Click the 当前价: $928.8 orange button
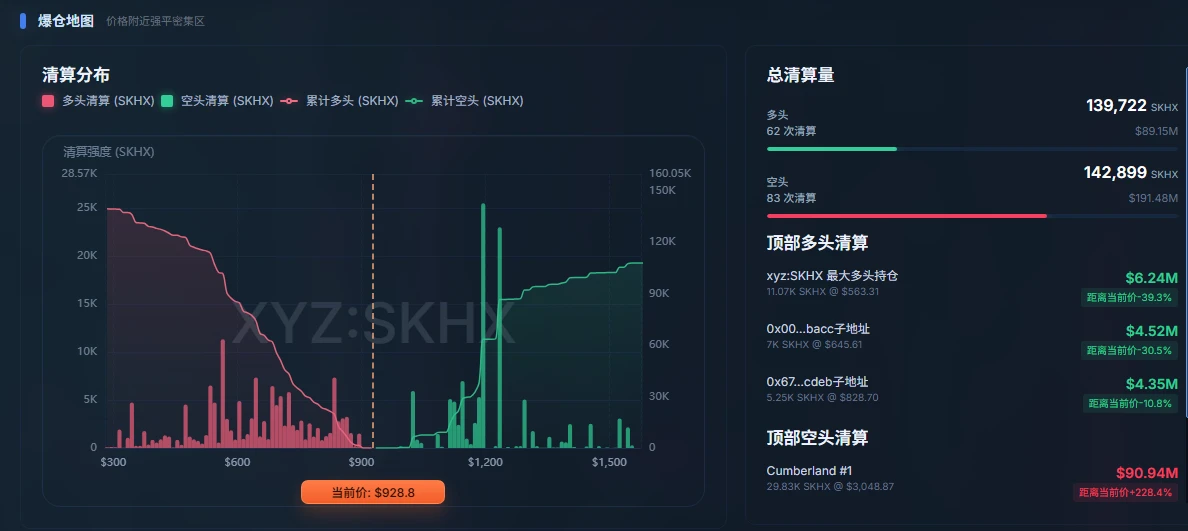Screen dimensions: 1188x531 (373, 492)
